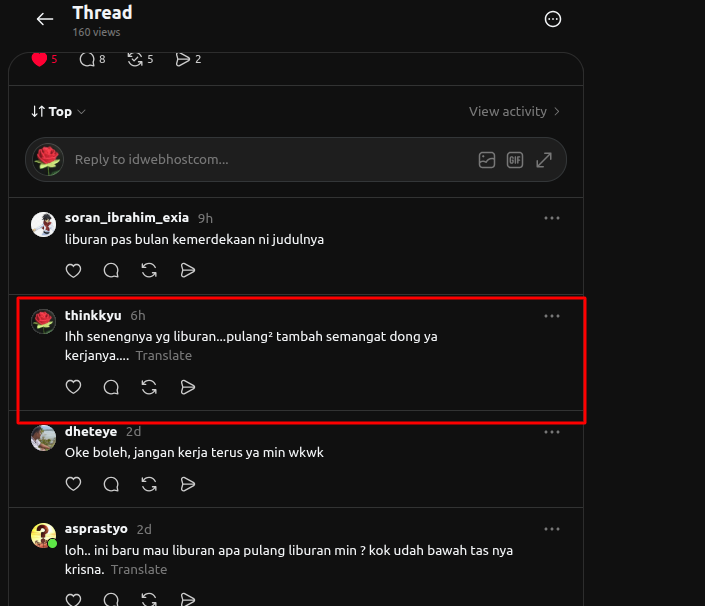Unlike the main post red heart
The width and height of the screenshot is (705, 606).
[40, 59]
